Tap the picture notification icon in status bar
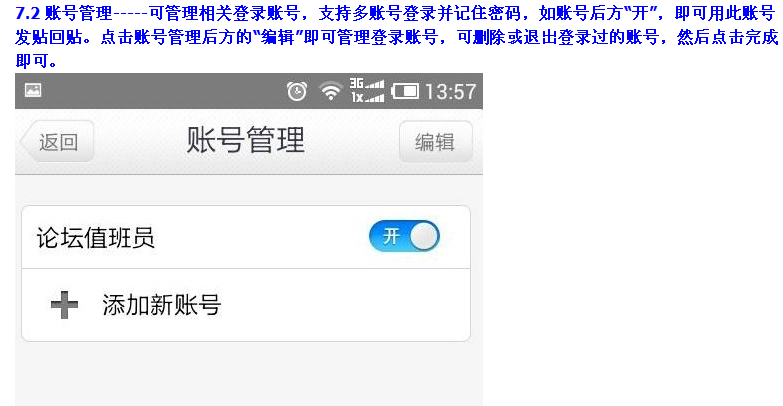783x406 pixels. point(33,90)
